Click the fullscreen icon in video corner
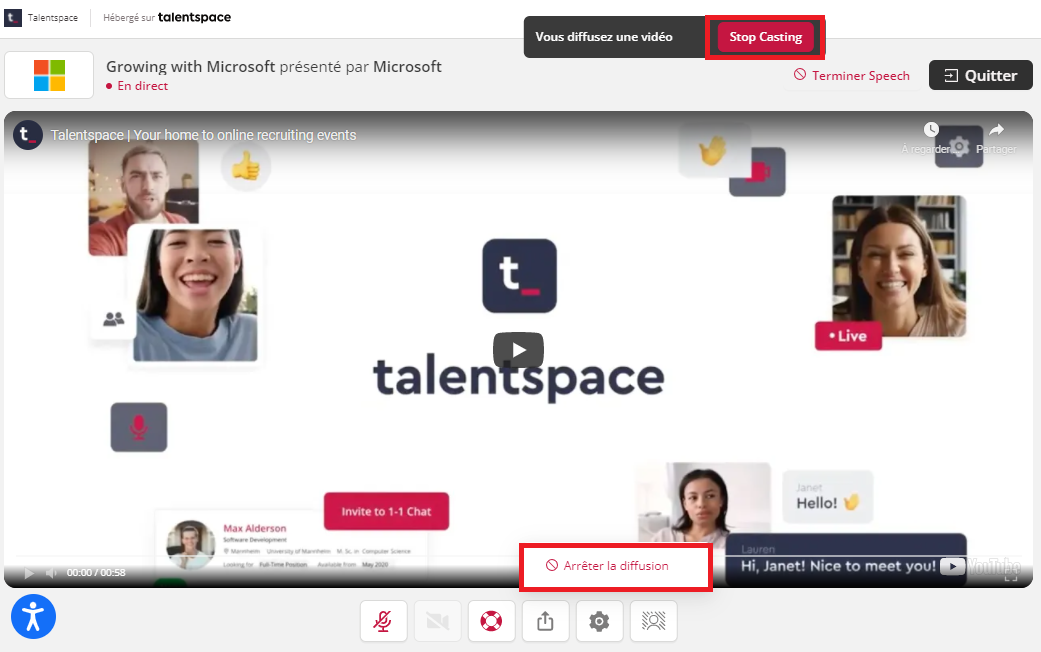 click(1011, 577)
